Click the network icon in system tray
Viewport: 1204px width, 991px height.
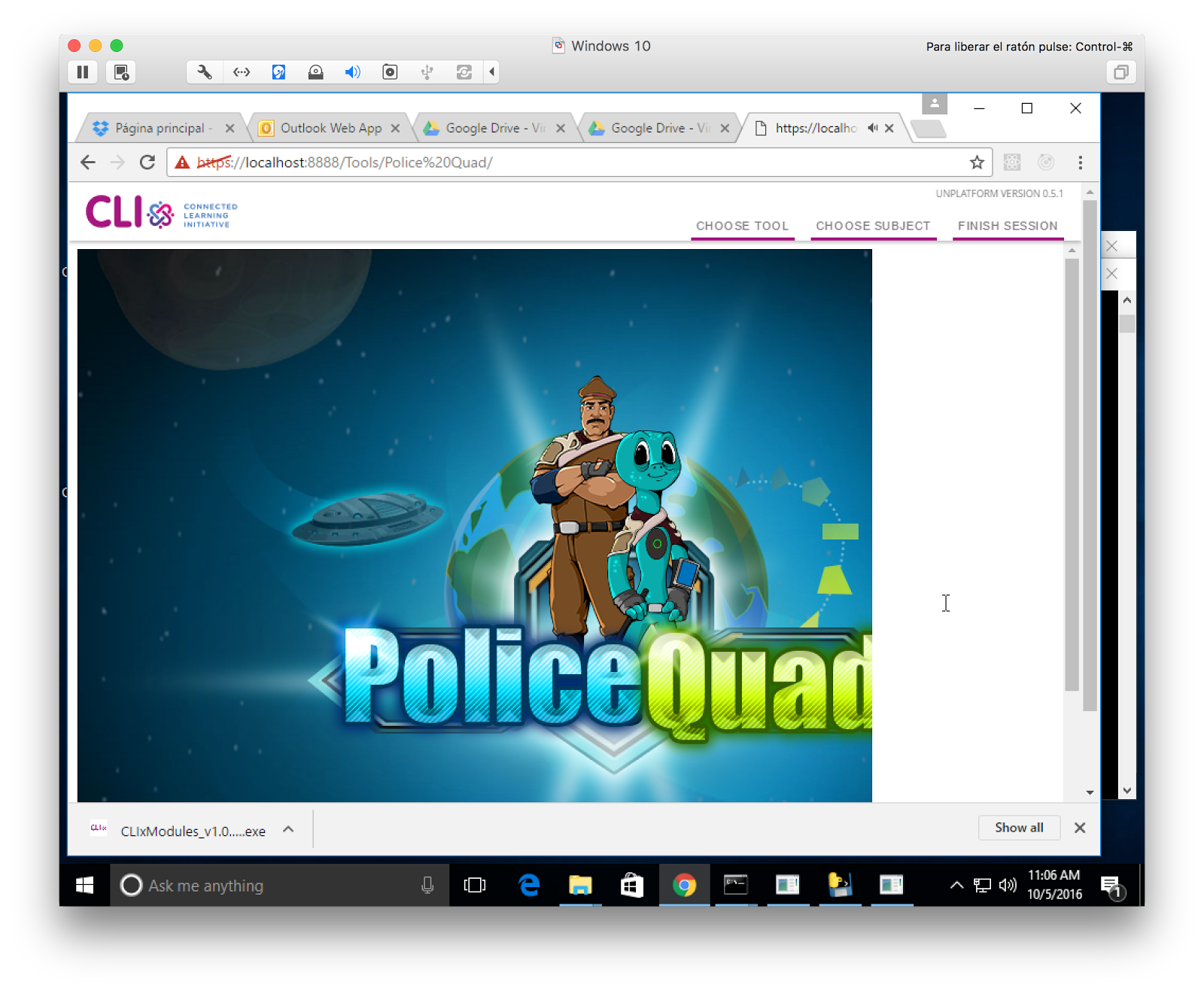982,885
